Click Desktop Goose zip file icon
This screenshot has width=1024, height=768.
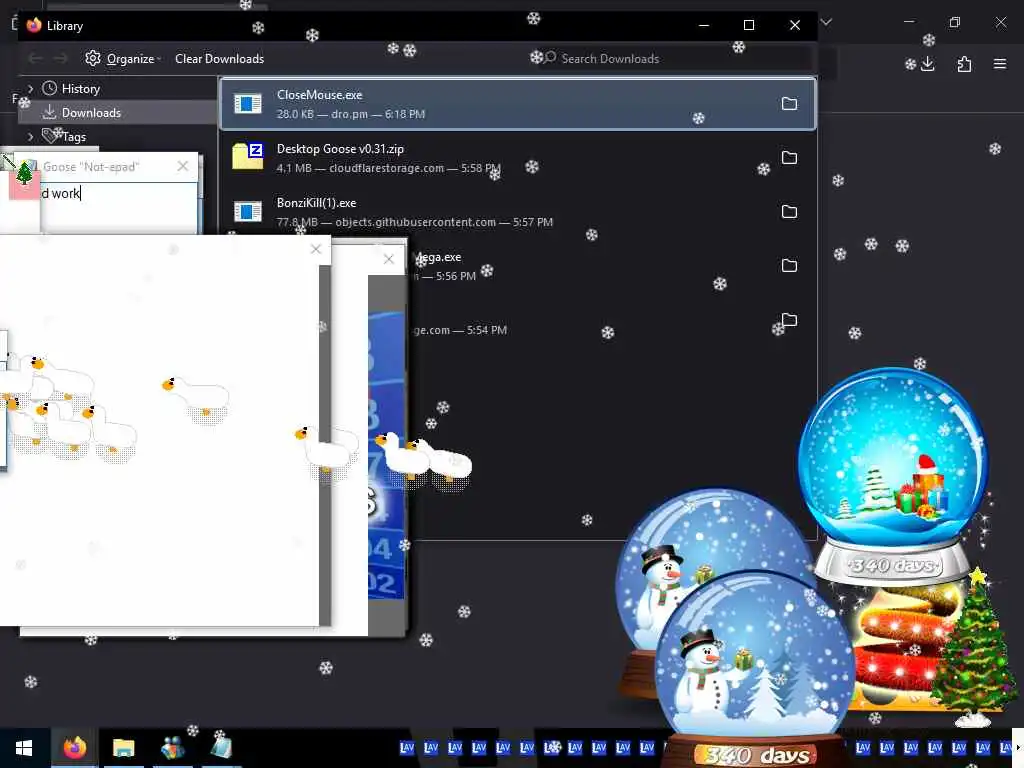248,156
